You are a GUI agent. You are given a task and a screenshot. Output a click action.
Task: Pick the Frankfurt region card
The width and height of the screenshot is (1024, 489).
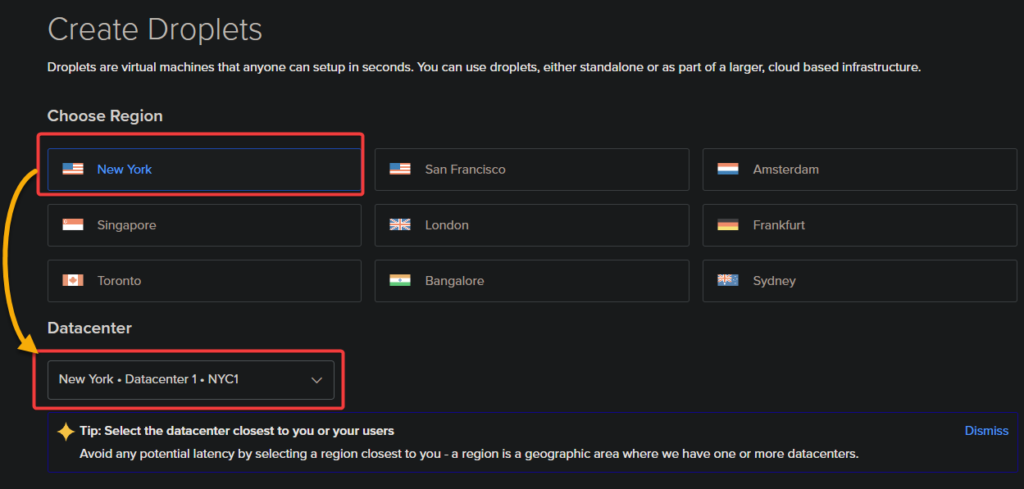point(859,225)
